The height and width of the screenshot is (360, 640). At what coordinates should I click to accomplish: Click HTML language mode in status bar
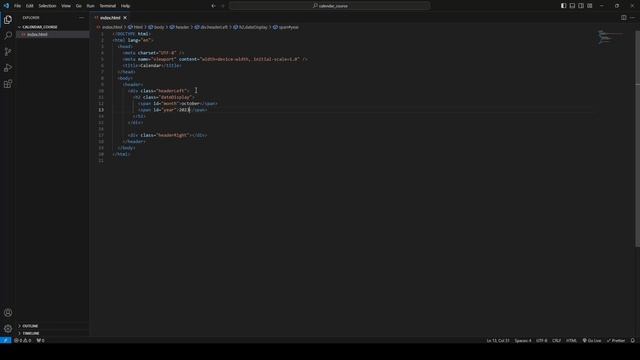[571, 340]
